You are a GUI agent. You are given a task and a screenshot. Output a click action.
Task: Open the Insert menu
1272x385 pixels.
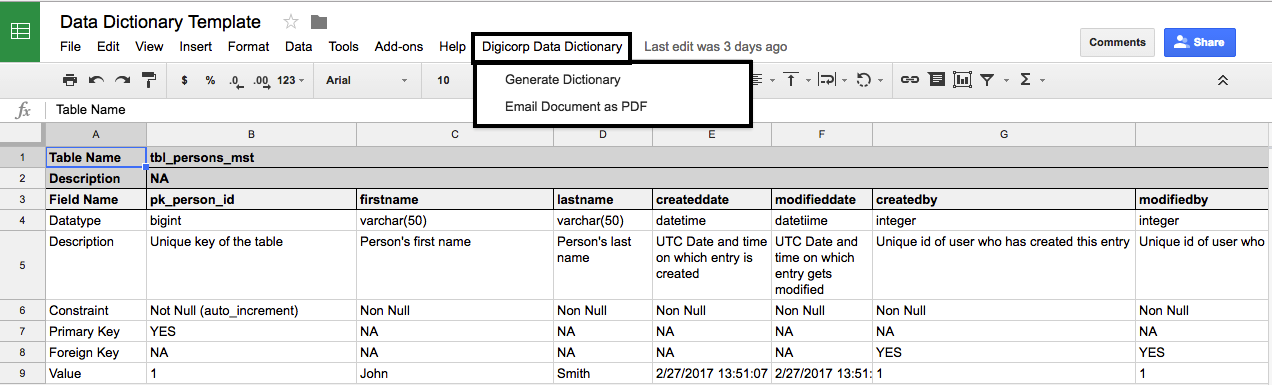pos(196,46)
